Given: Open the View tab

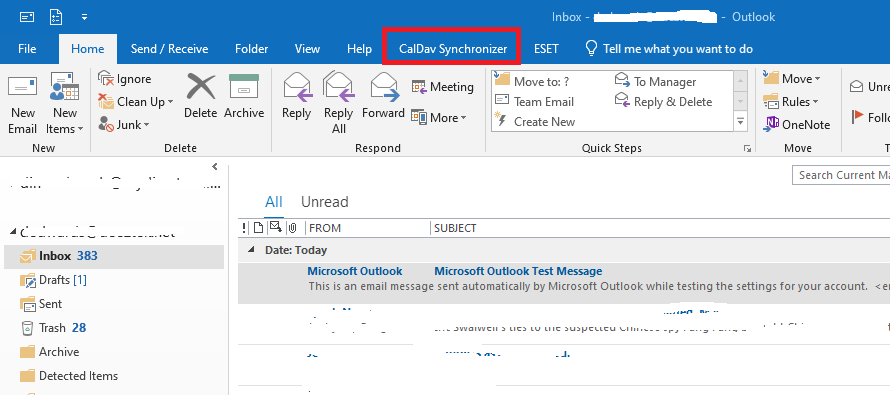Looking at the screenshot, I should tap(307, 49).
